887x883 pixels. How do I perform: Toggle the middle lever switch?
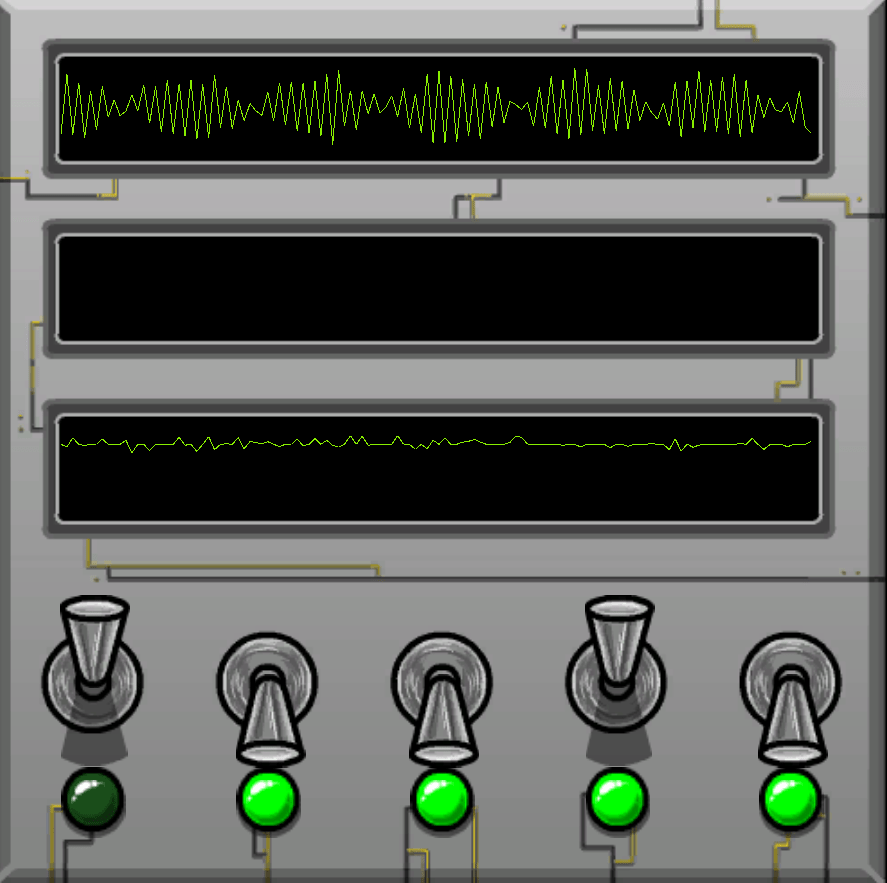coord(441,700)
